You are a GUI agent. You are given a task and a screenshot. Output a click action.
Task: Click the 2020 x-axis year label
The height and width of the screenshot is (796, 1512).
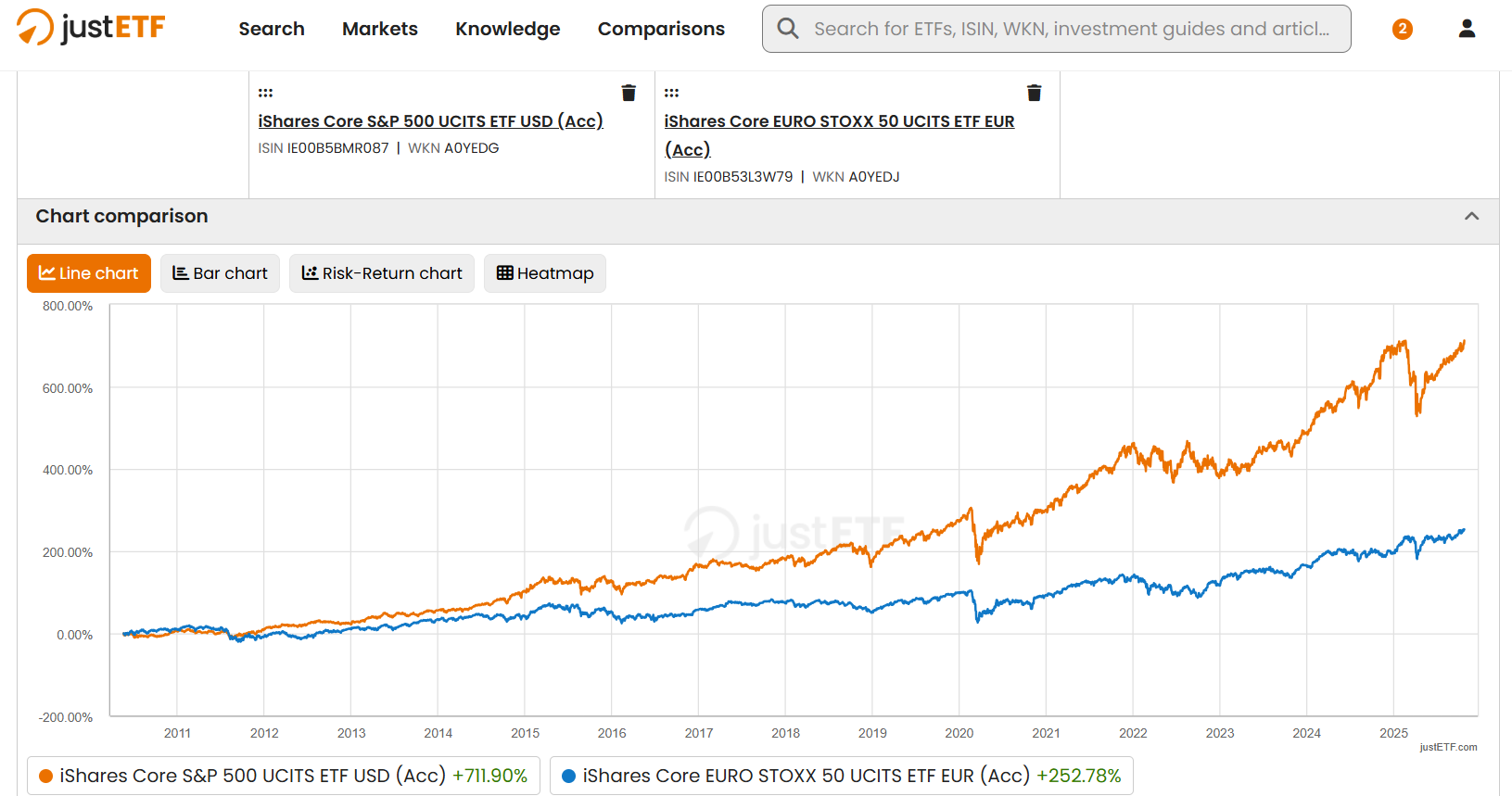click(x=959, y=733)
